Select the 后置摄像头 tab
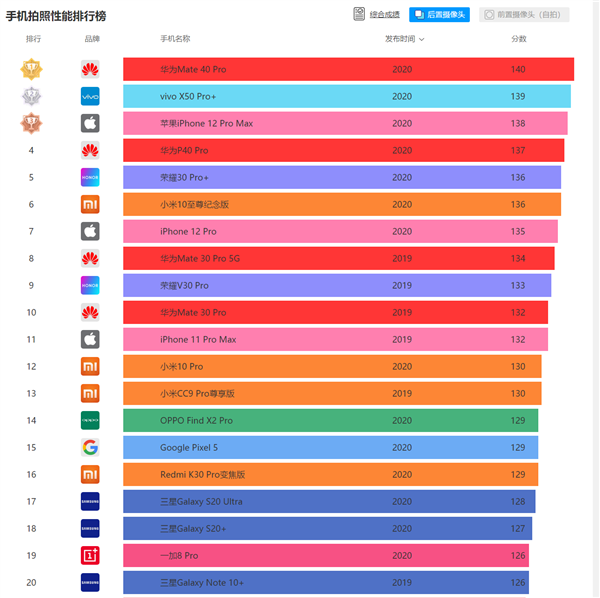 pyautogui.click(x=439, y=14)
